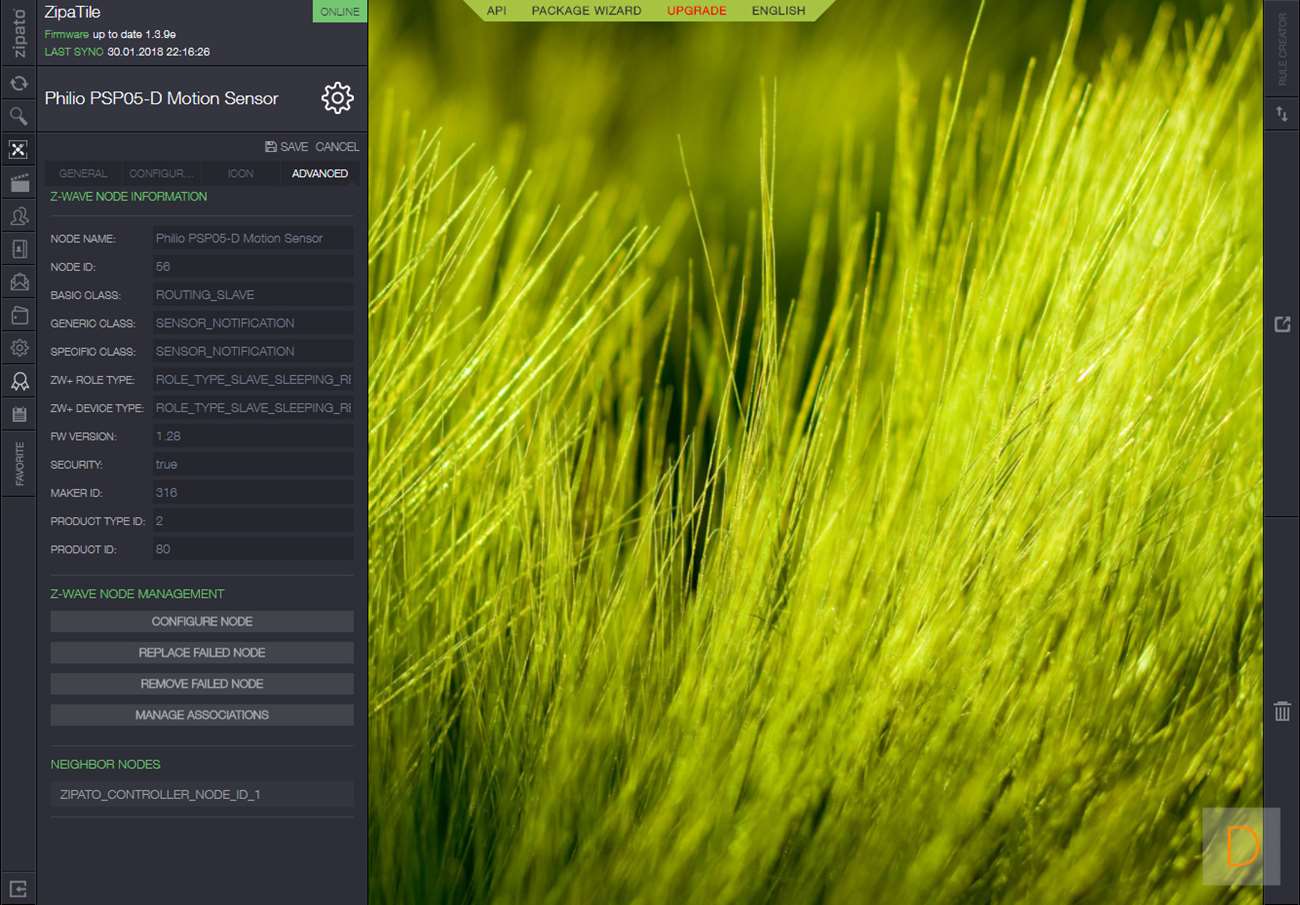Open the users icon in sidebar

18,216
